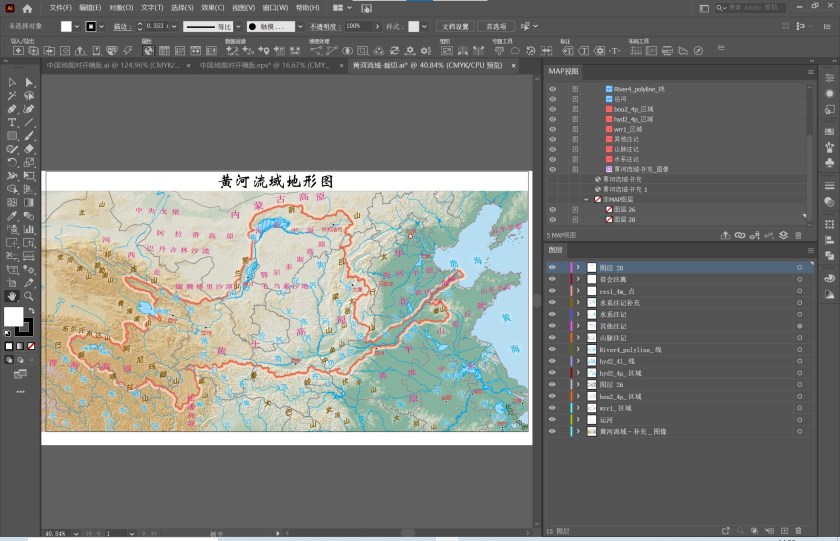Click the 首选项 button
Image resolution: width=840 pixels, height=541 pixels.
495,26
